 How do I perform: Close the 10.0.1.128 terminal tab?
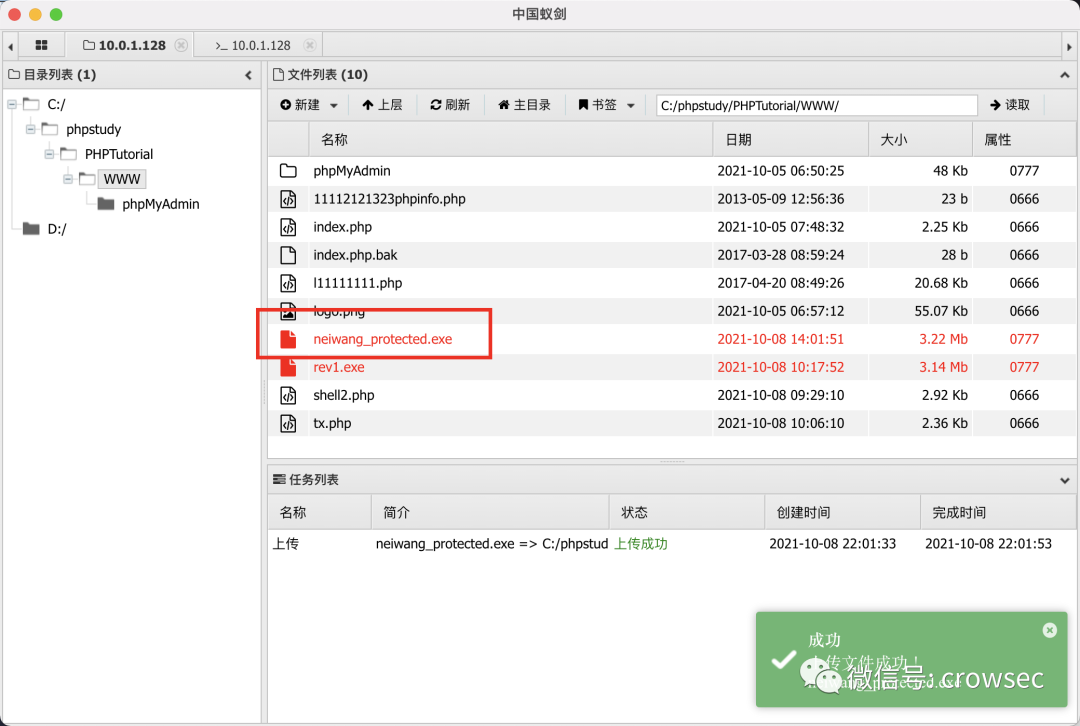point(310,45)
